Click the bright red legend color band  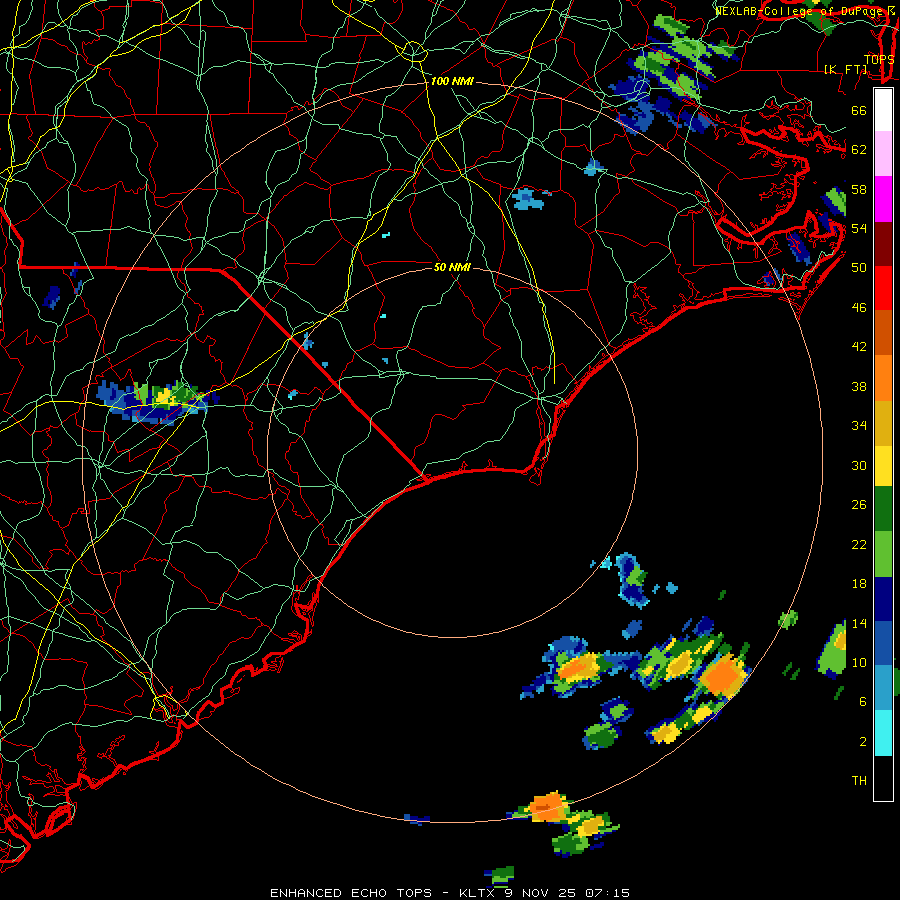pyautogui.click(x=883, y=288)
